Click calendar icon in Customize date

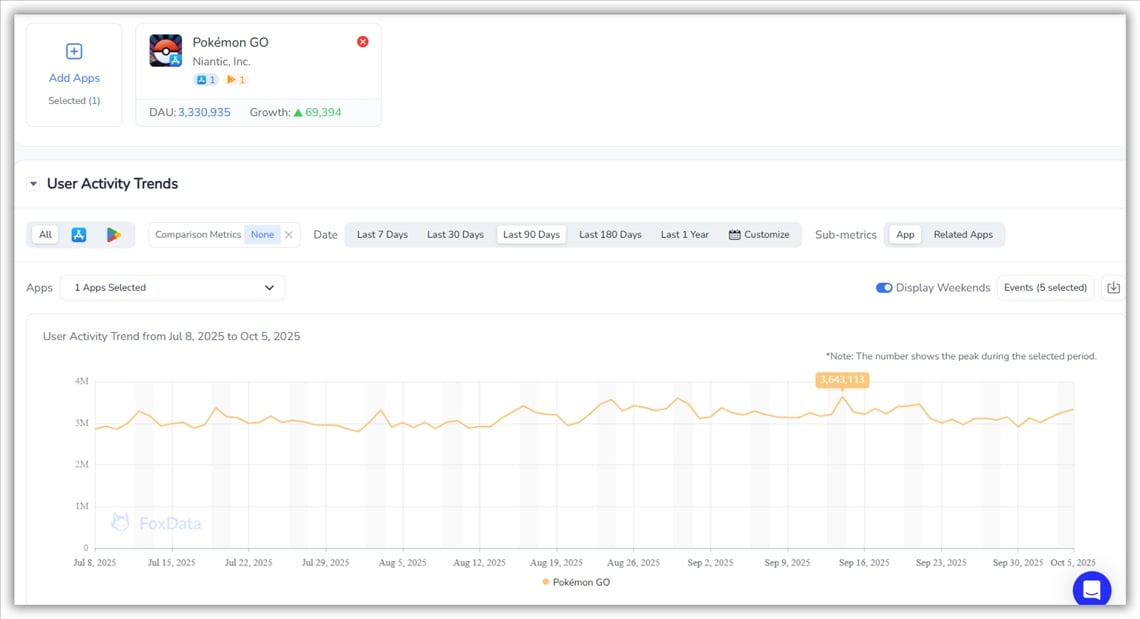(735, 235)
